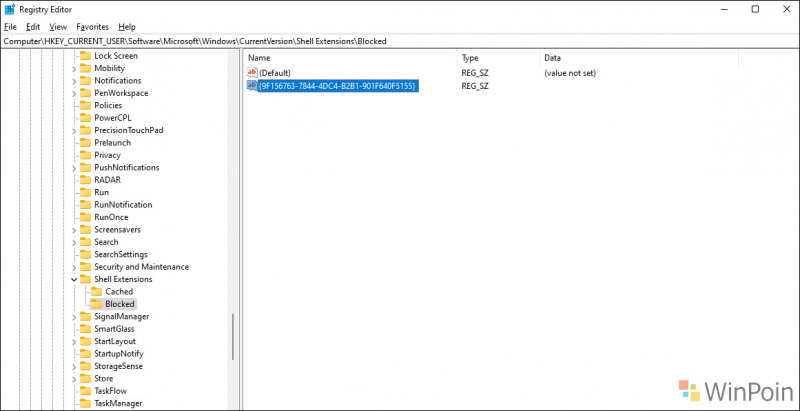Screen dimensions: 800x411
Task: Select the RunOnce key in tree
Action: pos(111,217)
